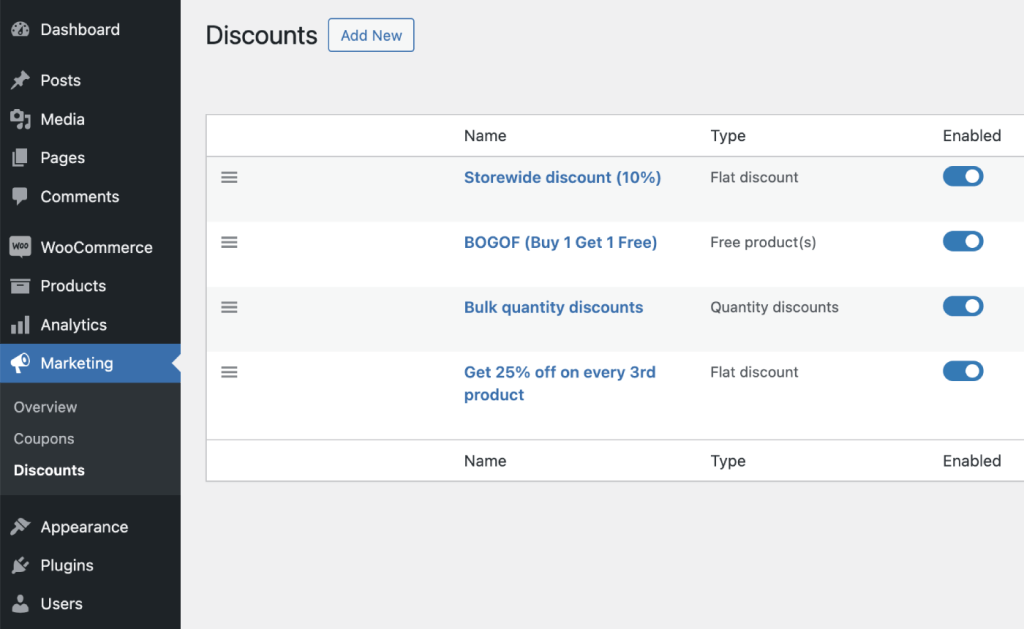Click the Posts pin icon
Image resolution: width=1024 pixels, height=629 pixels.
click(22, 80)
